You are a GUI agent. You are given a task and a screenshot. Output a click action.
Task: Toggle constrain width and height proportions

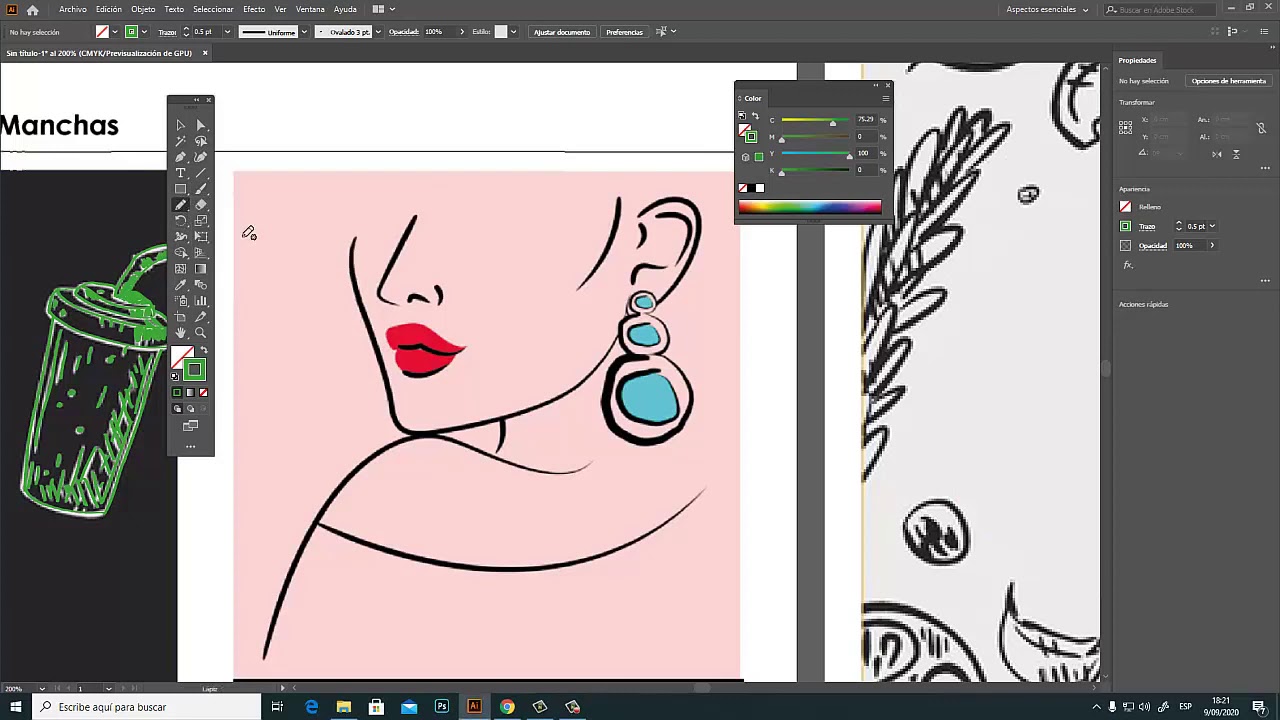1262,128
